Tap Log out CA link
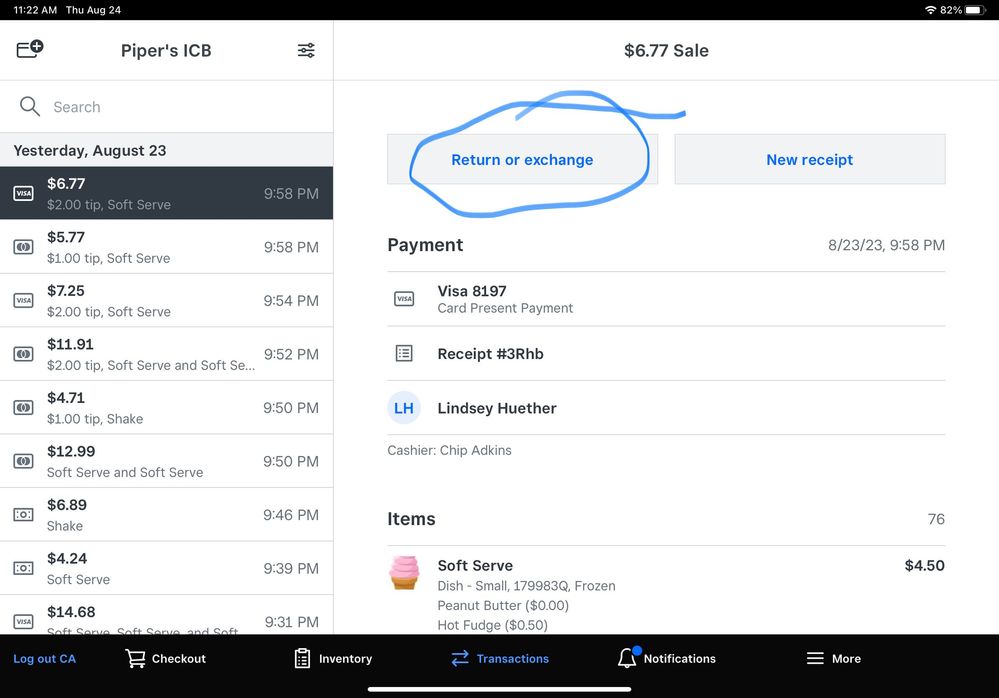 coord(44,658)
